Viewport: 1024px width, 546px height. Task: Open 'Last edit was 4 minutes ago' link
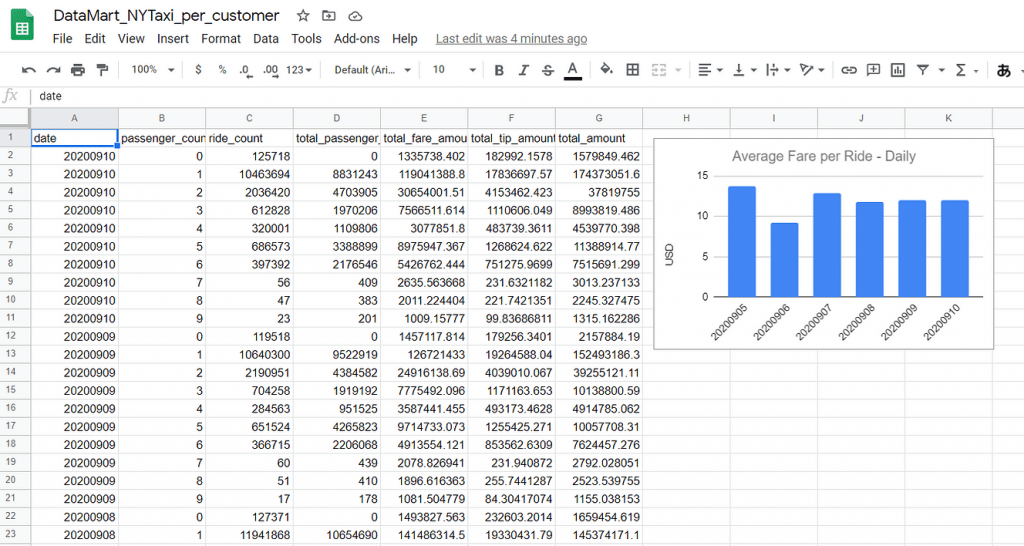pyautogui.click(x=511, y=39)
